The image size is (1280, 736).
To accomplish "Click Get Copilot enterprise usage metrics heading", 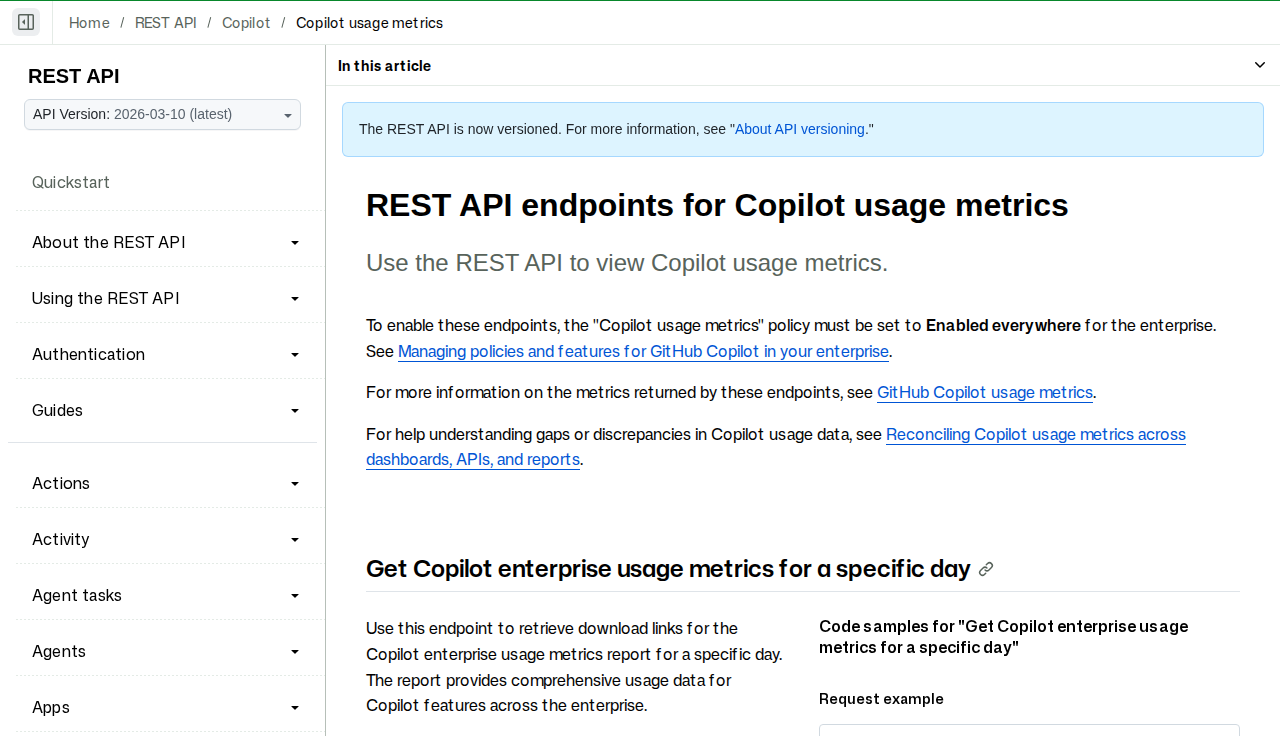I will point(668,569).
